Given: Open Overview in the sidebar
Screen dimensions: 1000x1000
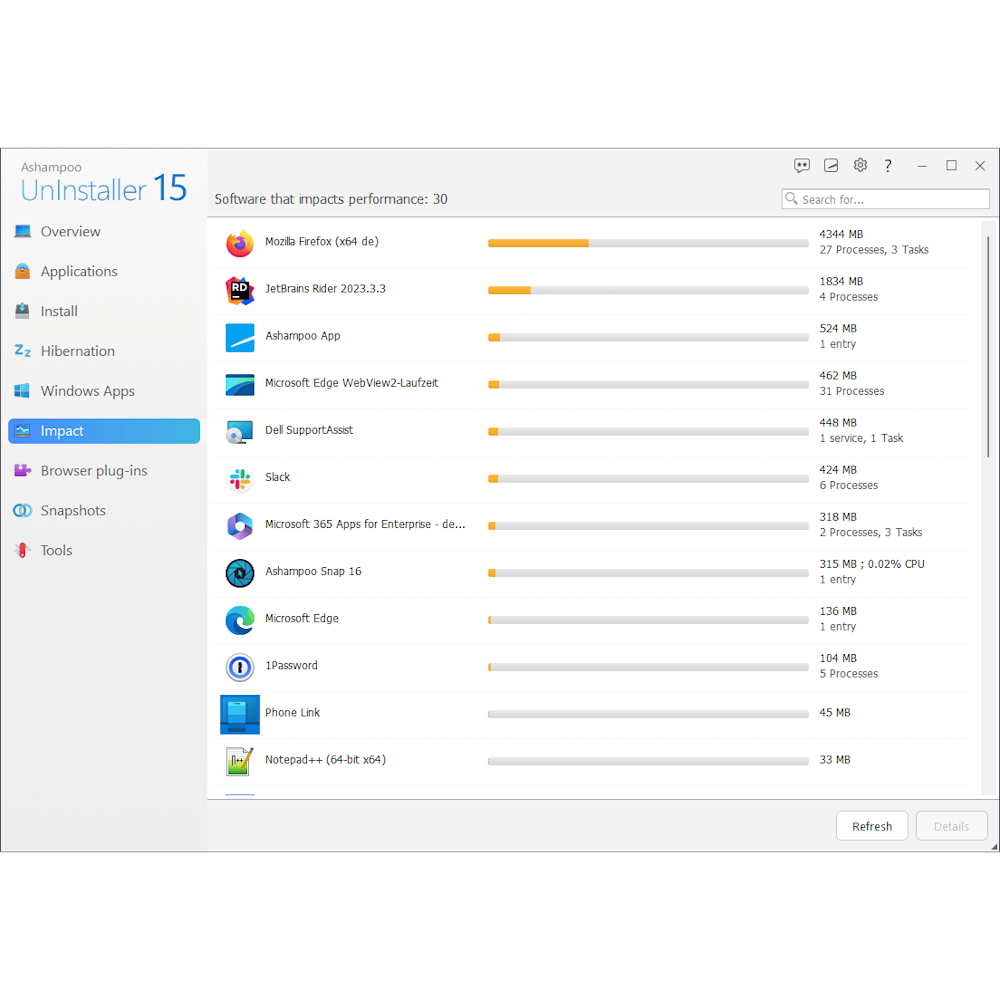Looking at the screenshot, I should pyautogui.click(x=104, y=232).
